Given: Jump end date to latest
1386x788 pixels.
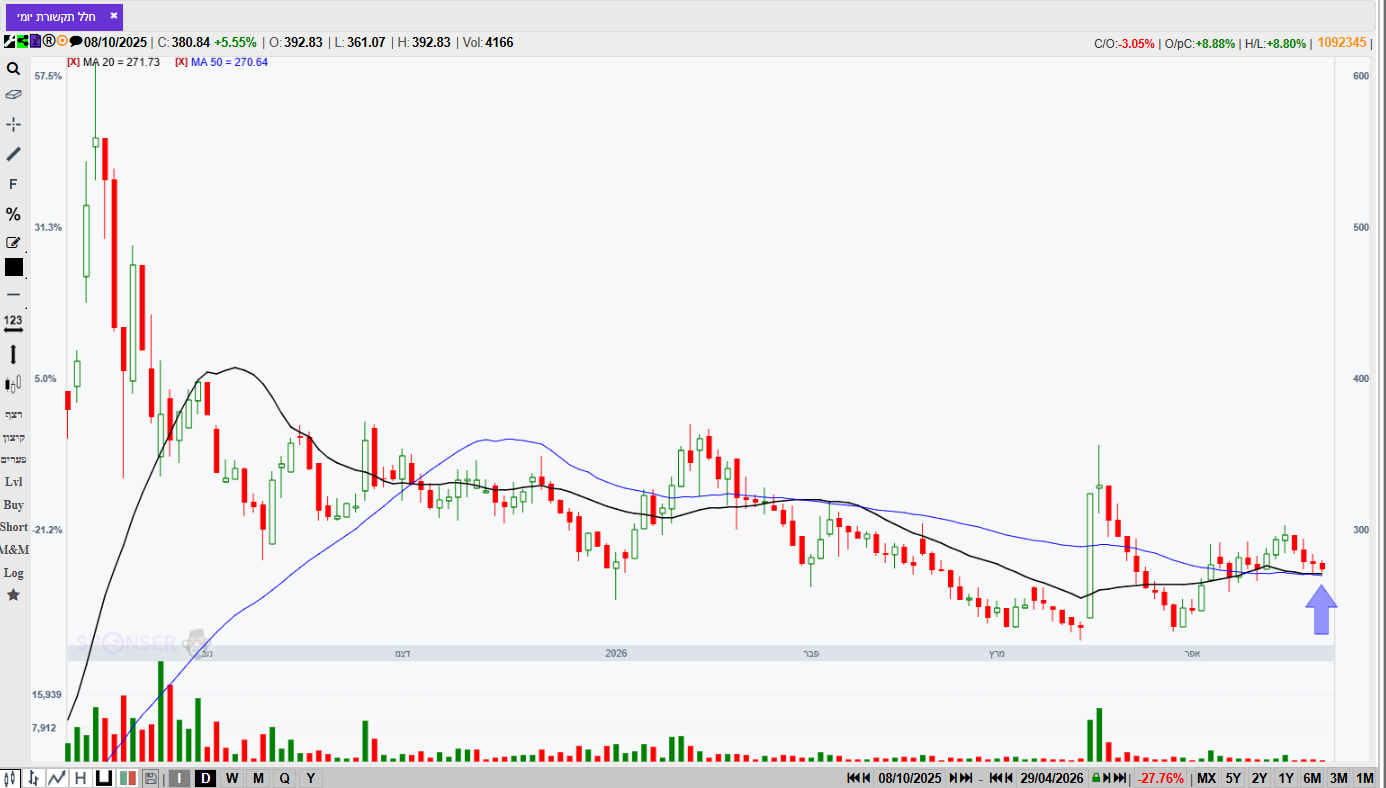Looking at the screenshot, I should pyautogui.click(x=1120, y=778).
